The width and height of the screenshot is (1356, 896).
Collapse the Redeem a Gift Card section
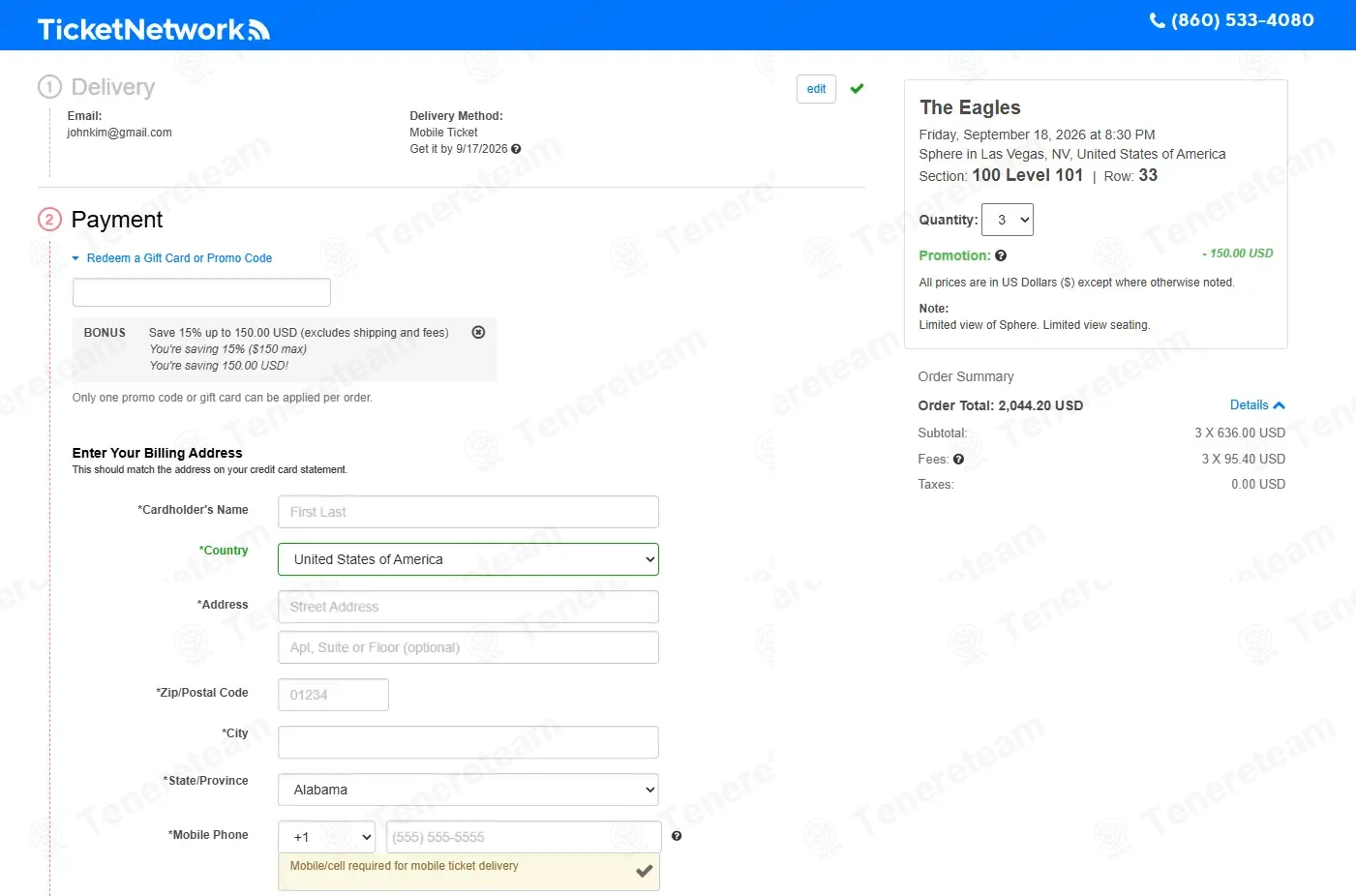pos(172,258)
